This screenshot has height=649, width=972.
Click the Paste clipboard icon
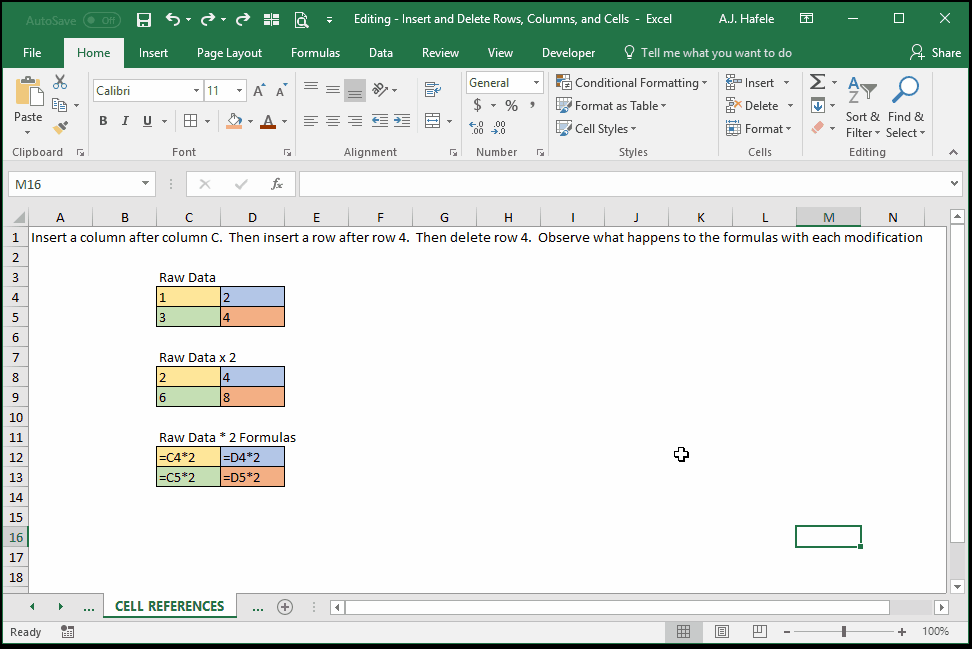pos(29,91)
